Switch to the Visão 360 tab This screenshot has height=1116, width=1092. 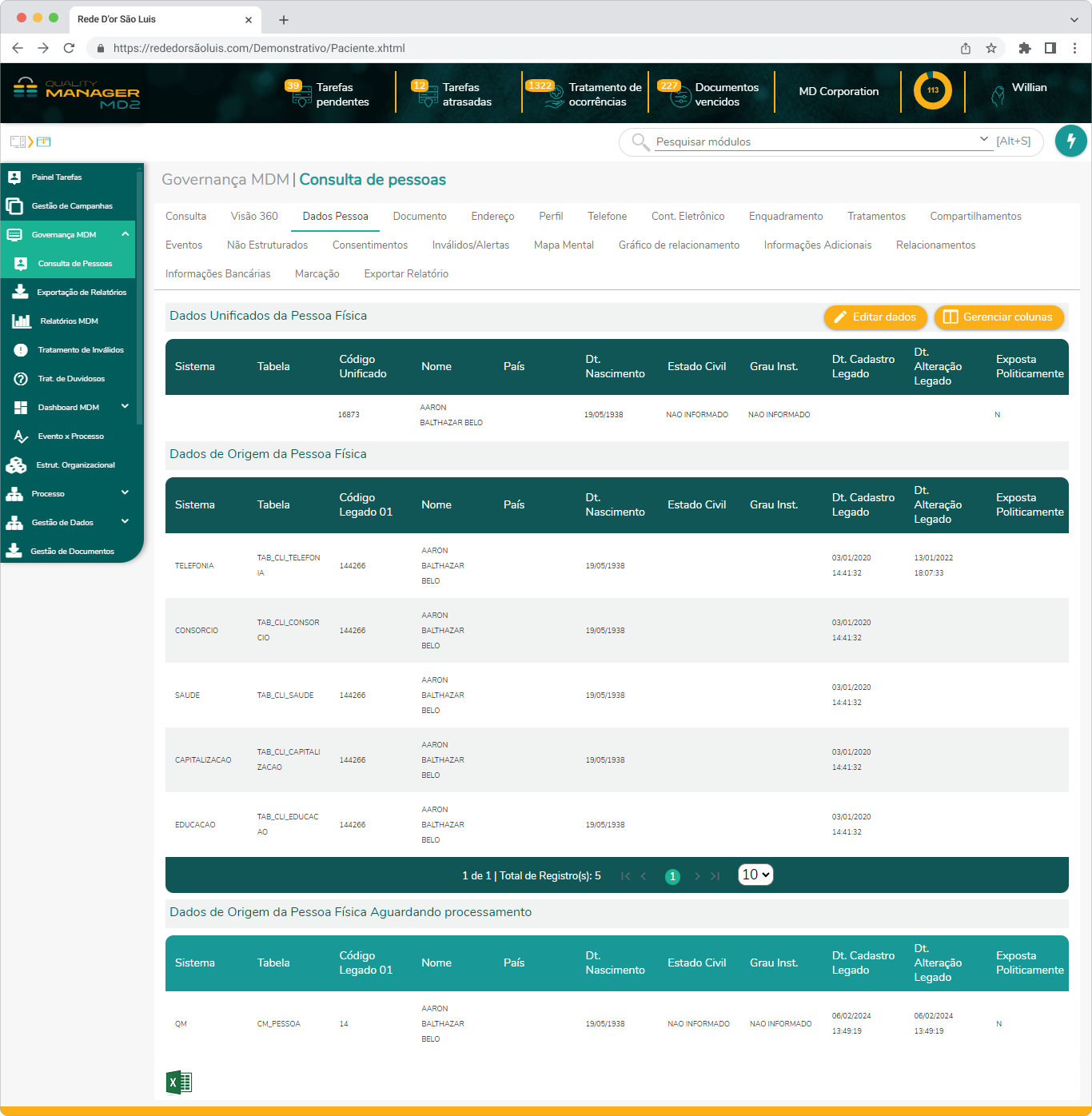tap(254, 217)
